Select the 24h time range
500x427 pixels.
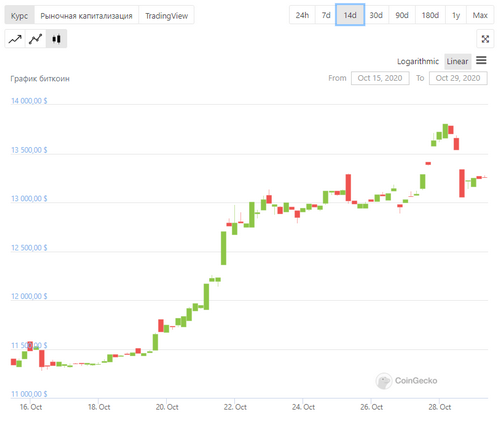[x=302, y=15]
